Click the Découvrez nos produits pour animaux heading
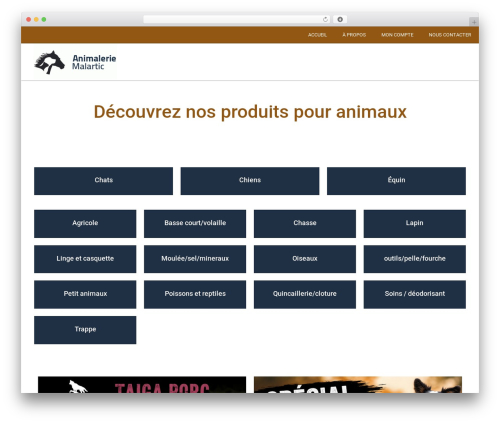The width and height of the screenshot is (500, 423). coord(250,112)
